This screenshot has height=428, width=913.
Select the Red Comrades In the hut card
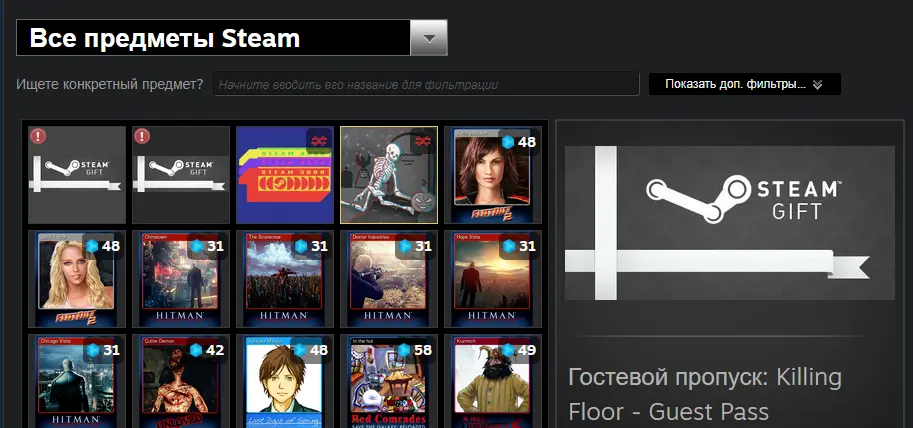pyautogui.click(x=389, y=381)
